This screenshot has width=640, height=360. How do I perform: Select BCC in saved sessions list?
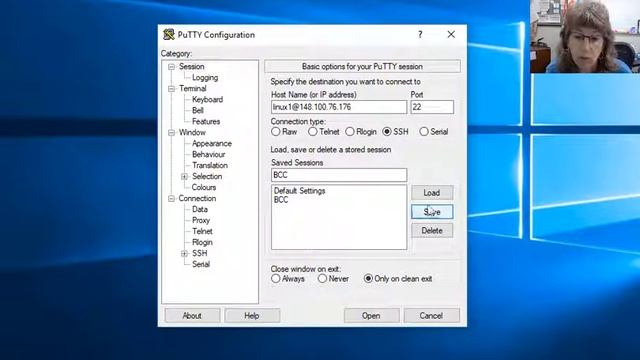click(x=281, y=200)
